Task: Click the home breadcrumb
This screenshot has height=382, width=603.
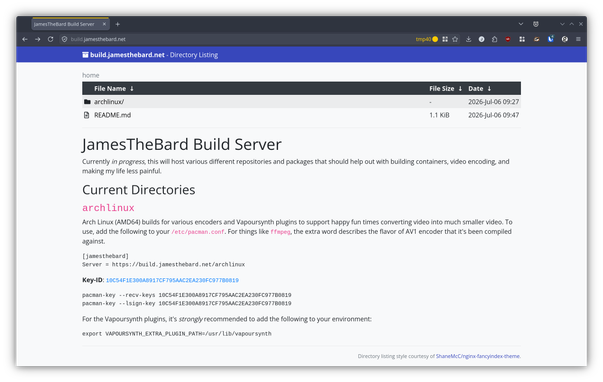Action: coord(90,75)
